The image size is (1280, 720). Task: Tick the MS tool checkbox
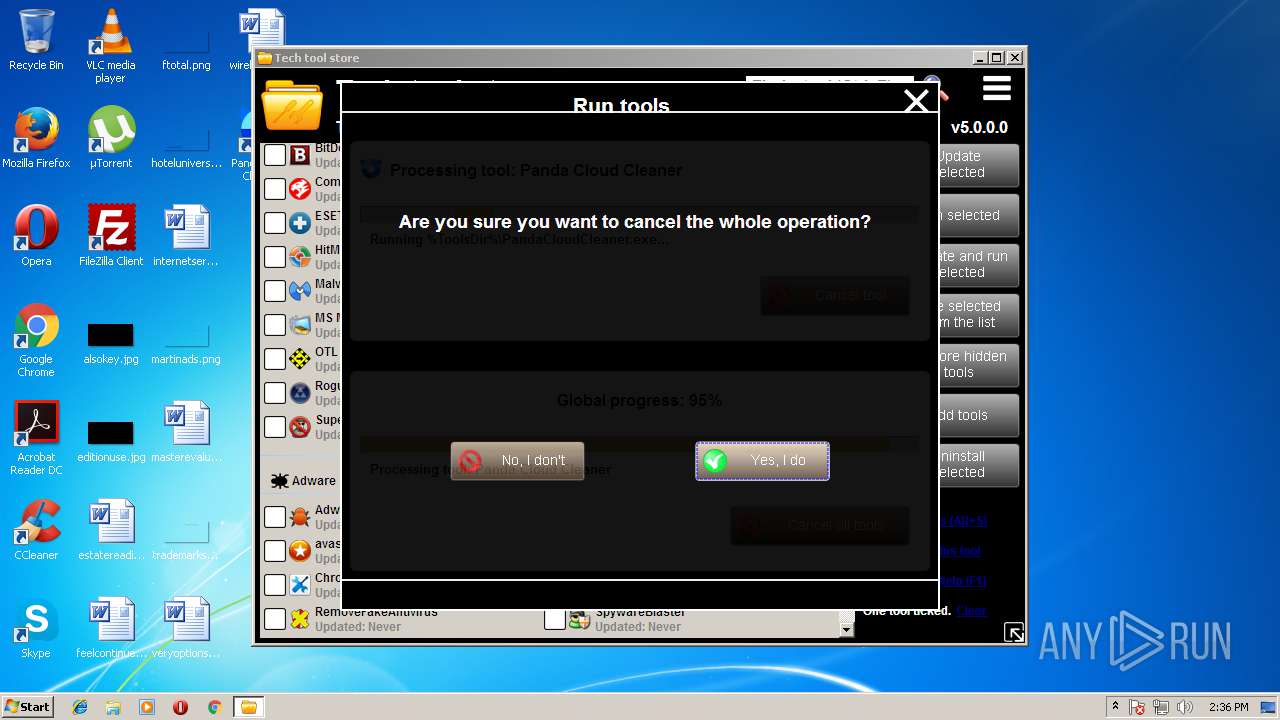275,325
